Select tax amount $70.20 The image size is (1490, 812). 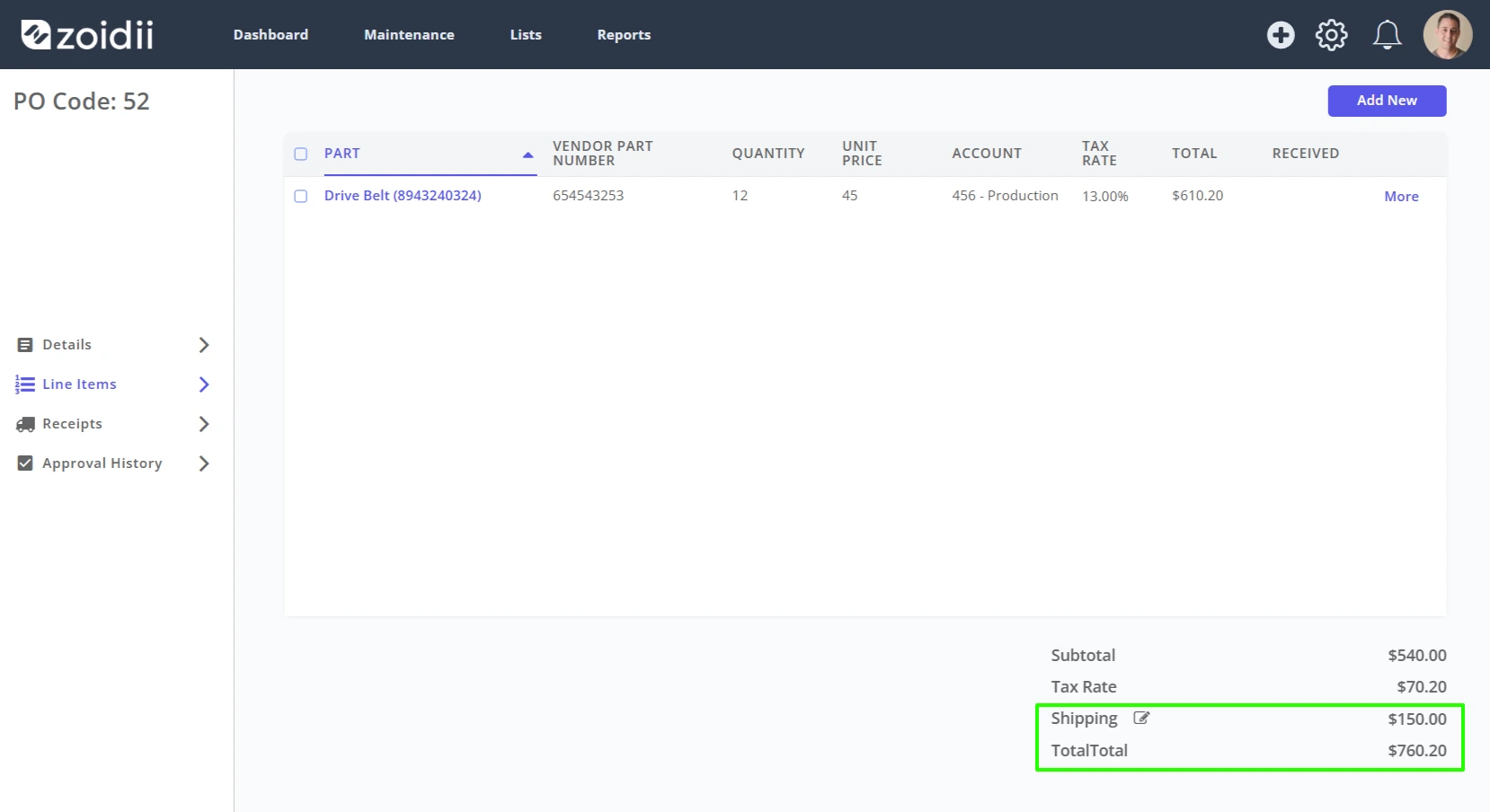click(1422, 687)
